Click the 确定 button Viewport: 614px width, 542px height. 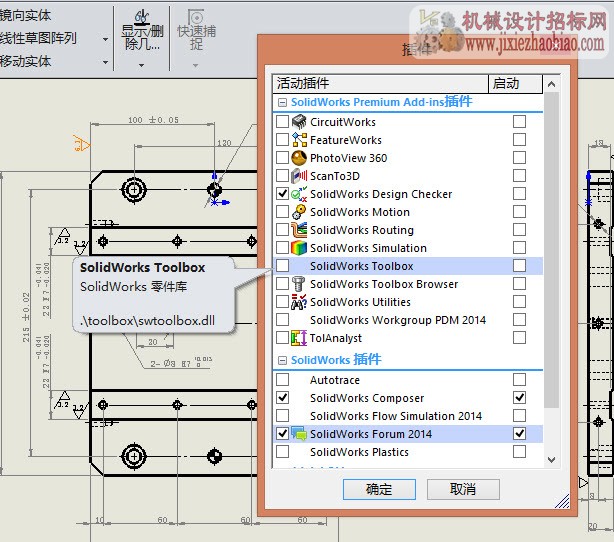coord(379,489)
